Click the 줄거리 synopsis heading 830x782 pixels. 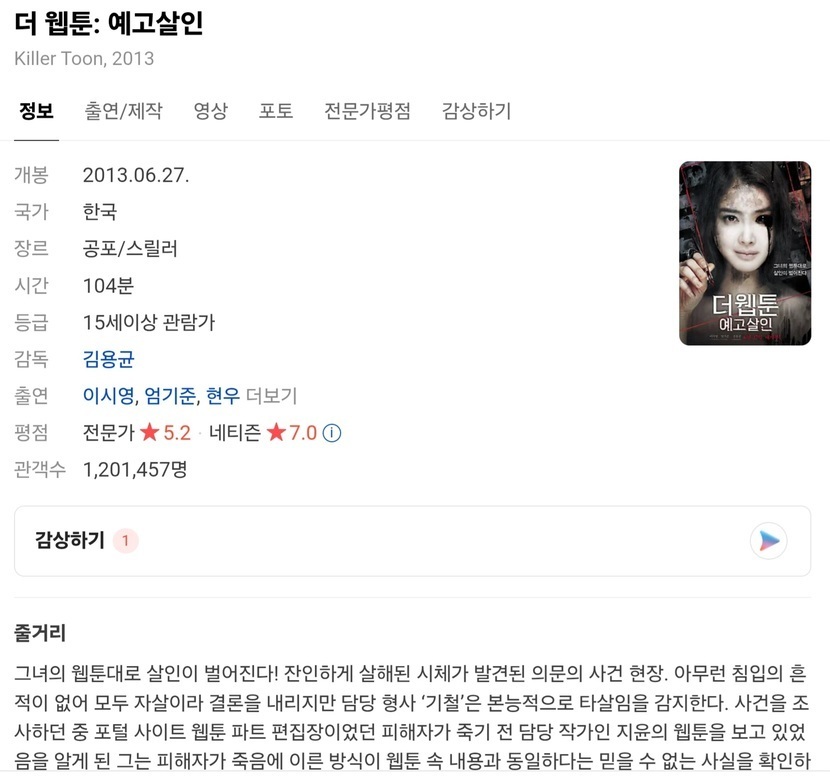pyautogui.click(x=40, y=632)
